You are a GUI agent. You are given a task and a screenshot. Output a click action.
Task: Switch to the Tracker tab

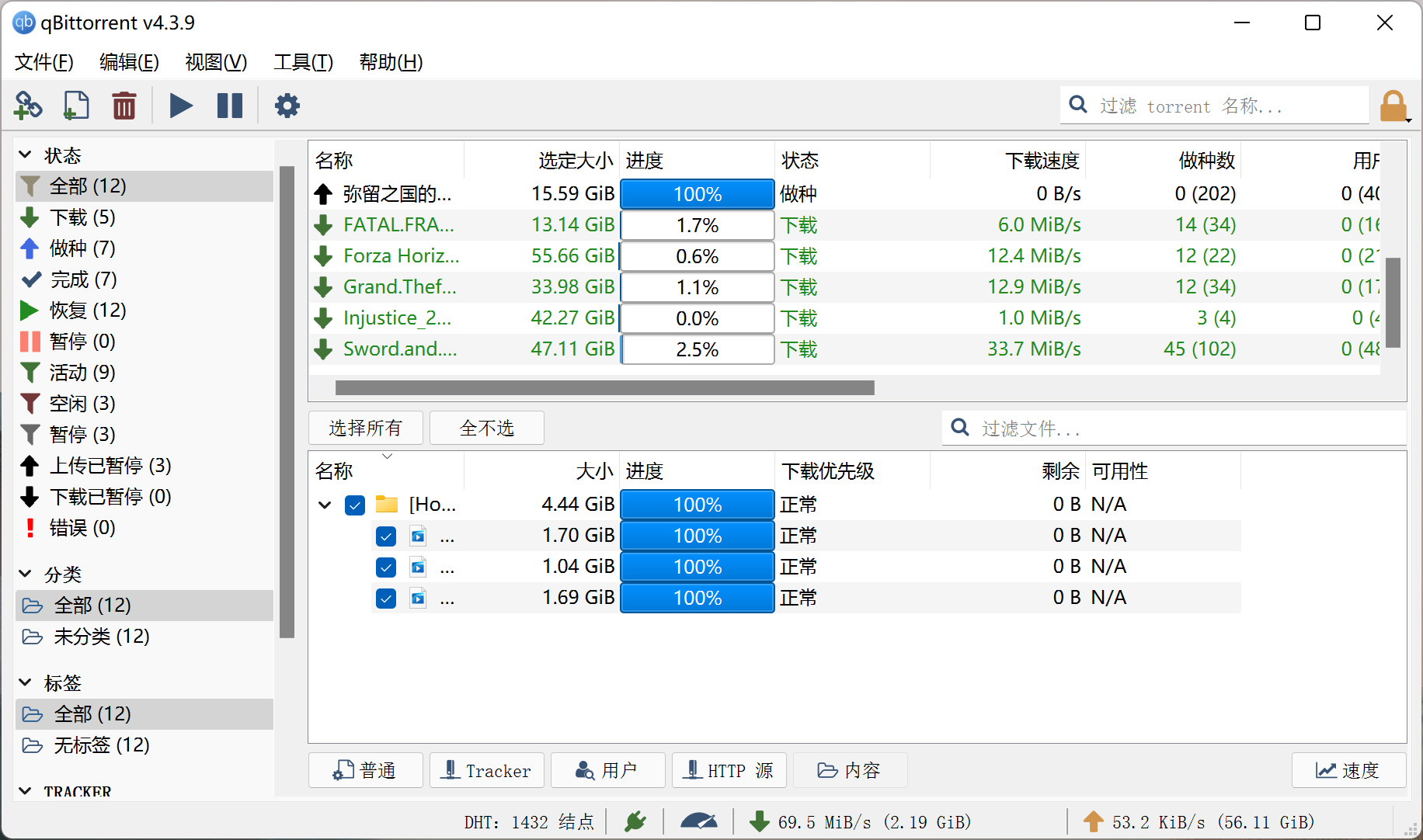click(x=487, y=770)
